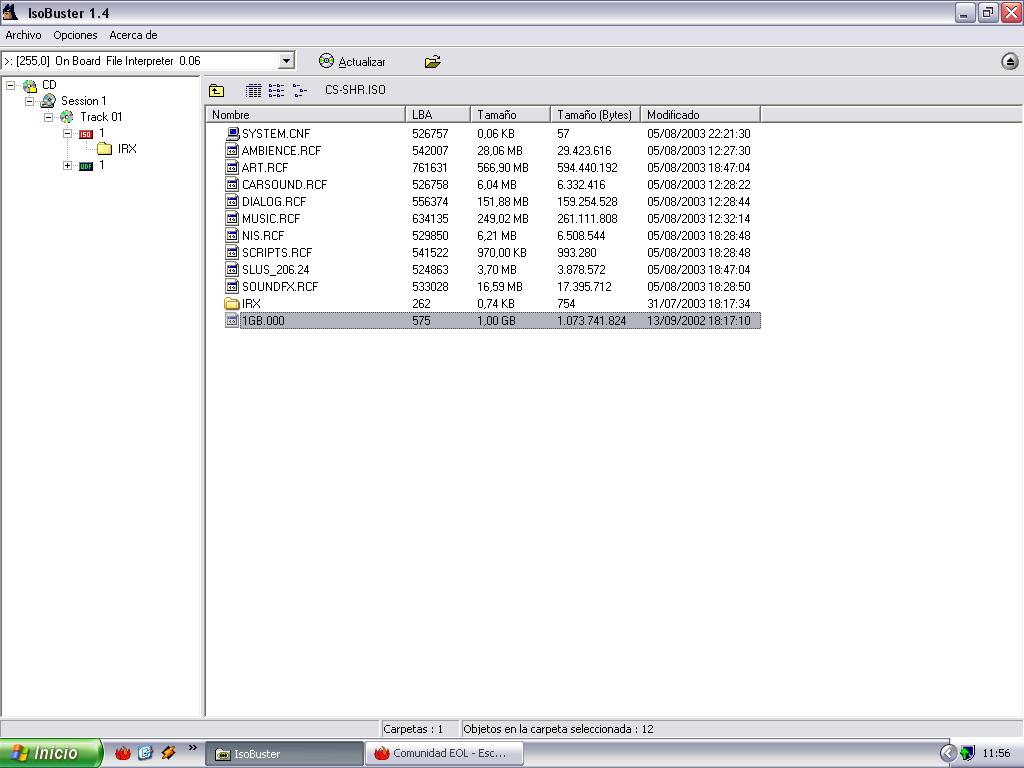Click the open image file folder icon
Screen dimensions: 1024x768
point(432,62)
